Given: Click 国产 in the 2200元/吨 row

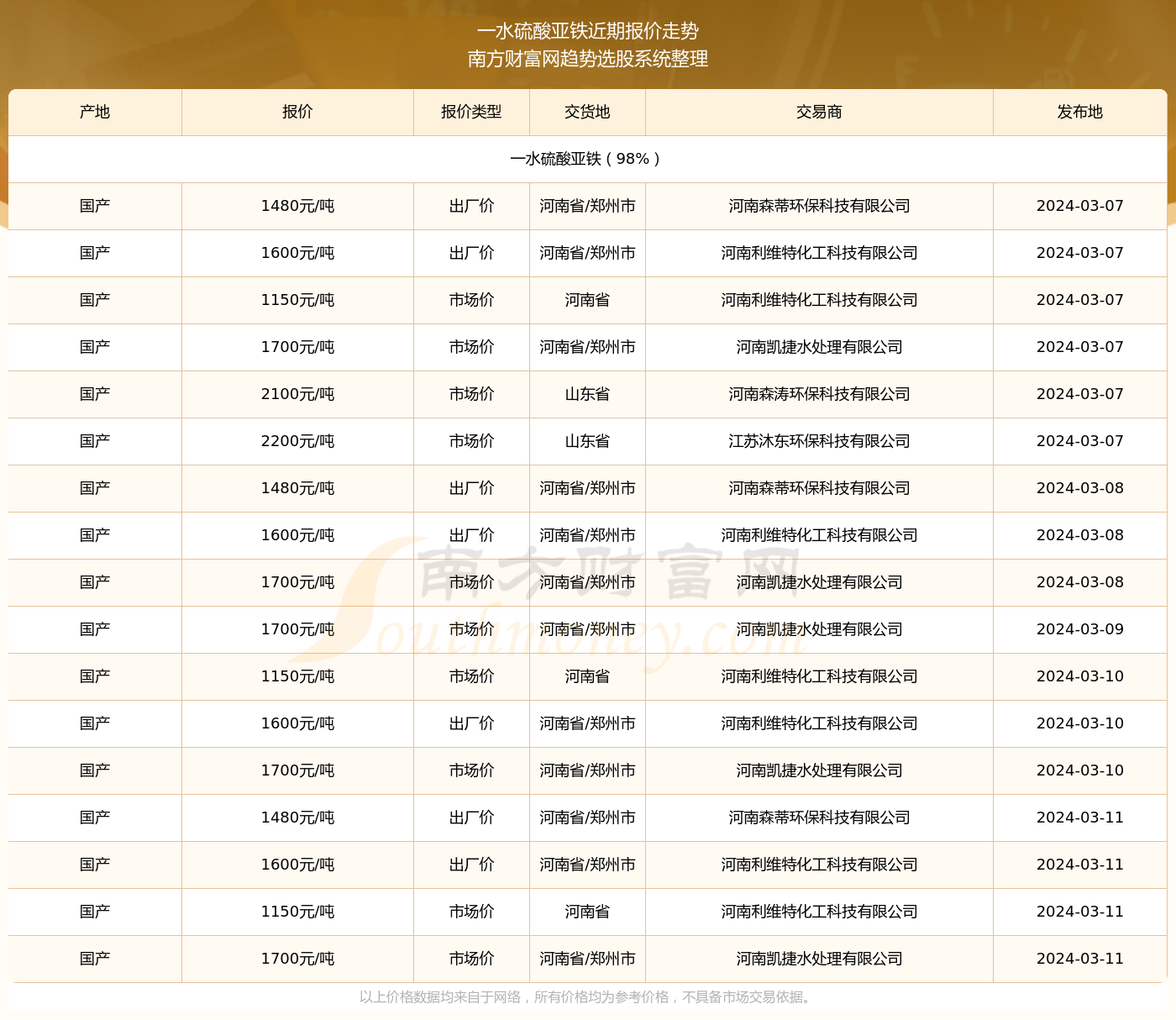Looking at the screenshot, I should (x=95, y=441).
